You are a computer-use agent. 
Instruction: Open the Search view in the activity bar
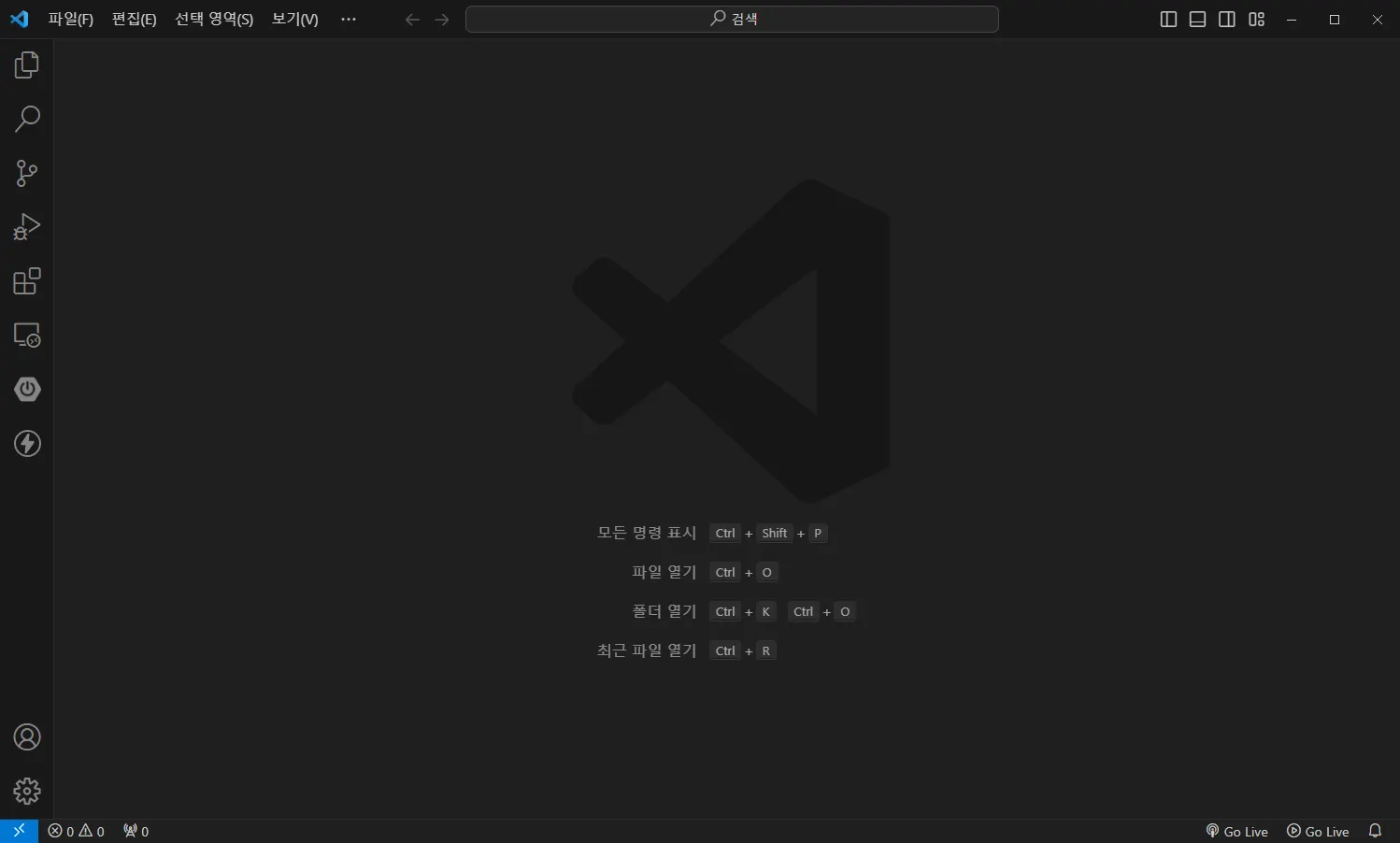tap(27, 119)
